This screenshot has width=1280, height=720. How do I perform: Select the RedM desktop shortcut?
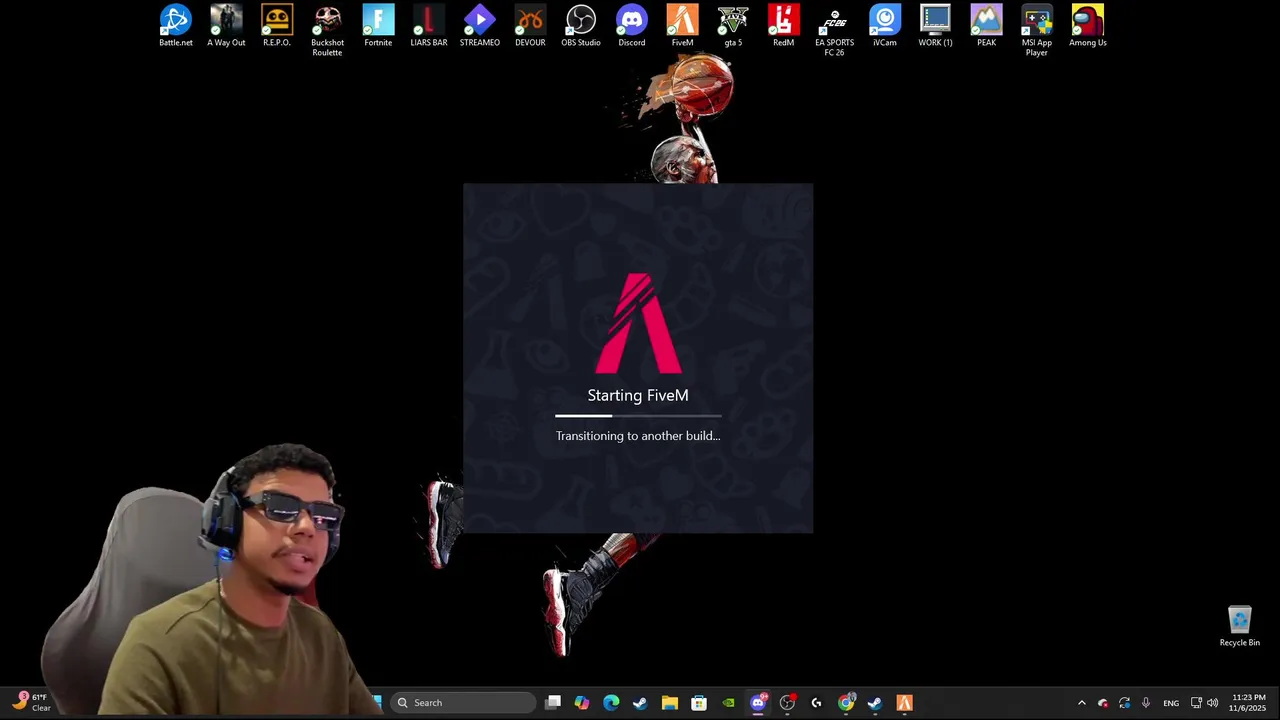click(783, 26)
